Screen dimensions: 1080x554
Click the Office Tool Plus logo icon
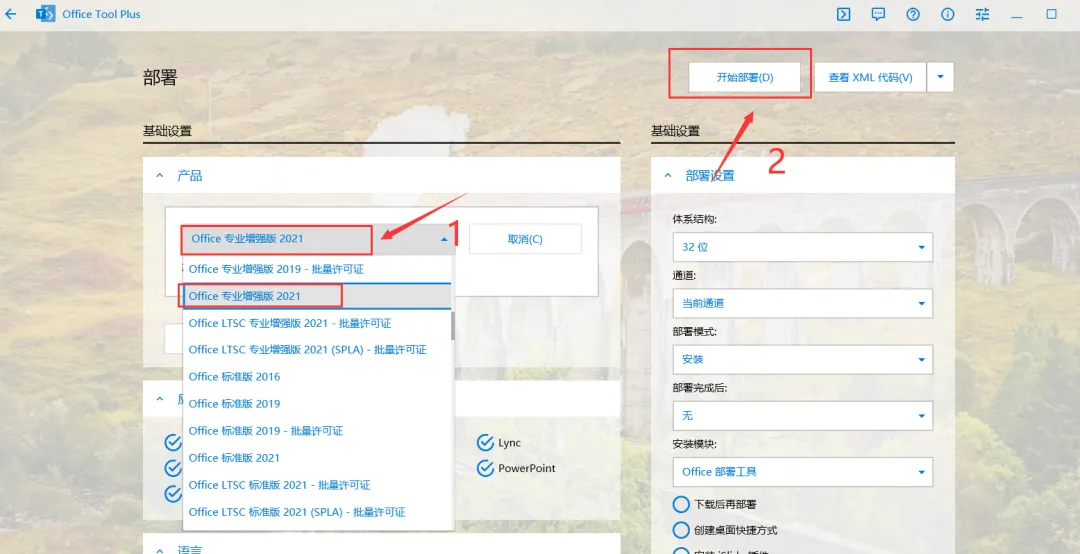click(45, 14)
